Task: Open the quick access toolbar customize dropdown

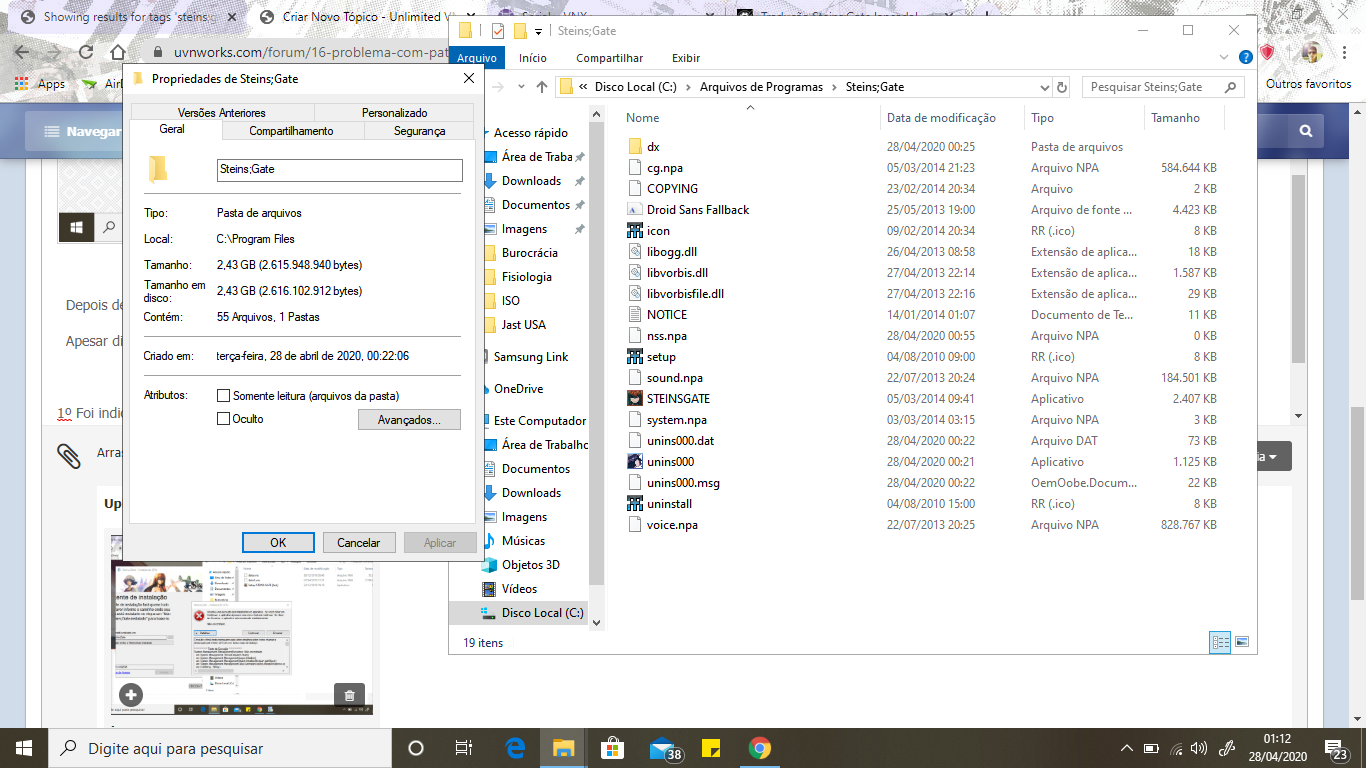Action: 538,31
